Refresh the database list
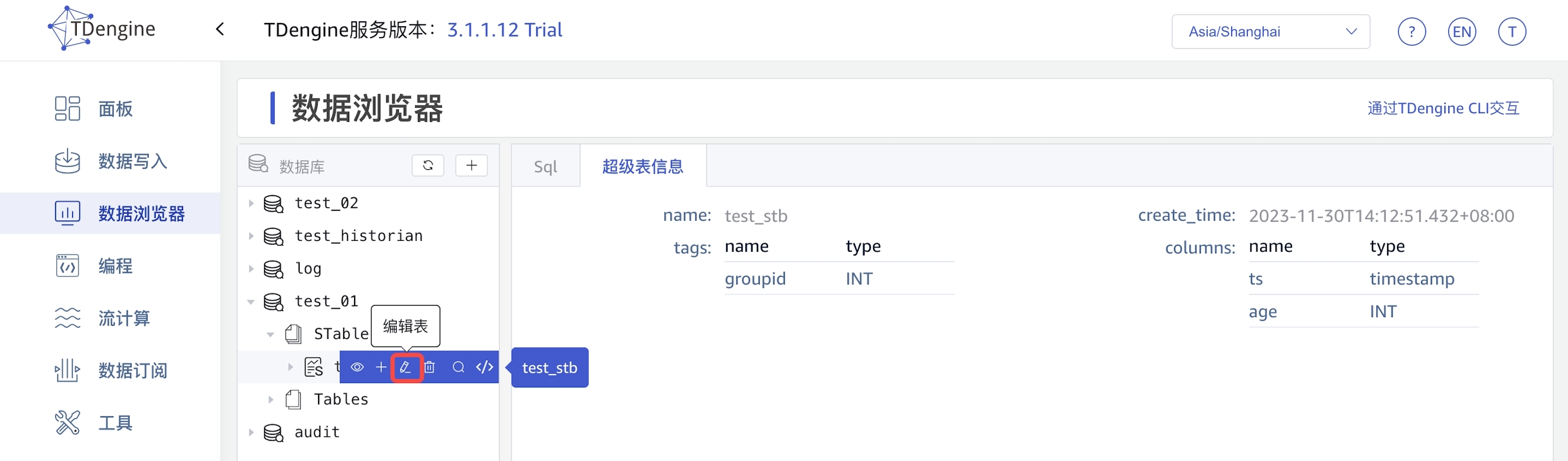Viewport: 1568px width, 461px height. (428, 166)
